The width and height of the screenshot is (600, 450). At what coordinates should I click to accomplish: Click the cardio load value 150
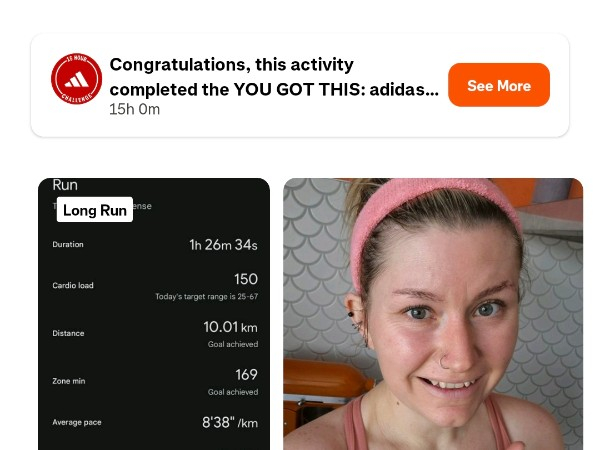click(245, 279)
